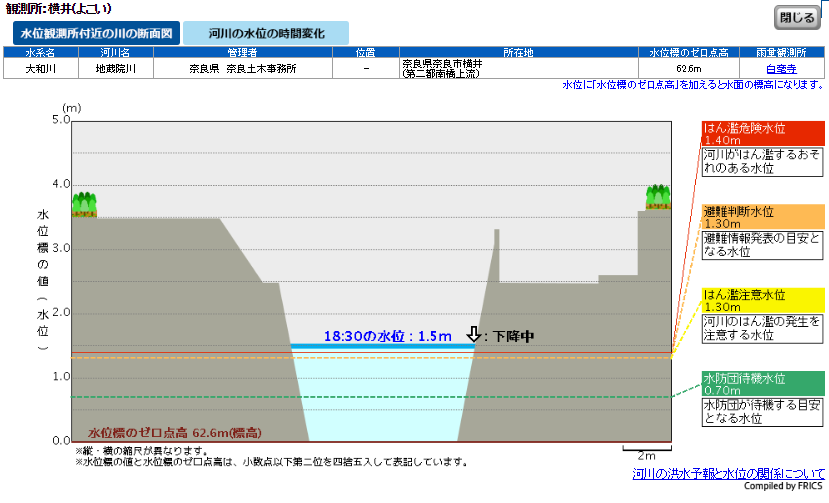Click the はん濫危険水位 1.40m red legend label
This screenshot has height=503, width=829.
click(763, 134)
